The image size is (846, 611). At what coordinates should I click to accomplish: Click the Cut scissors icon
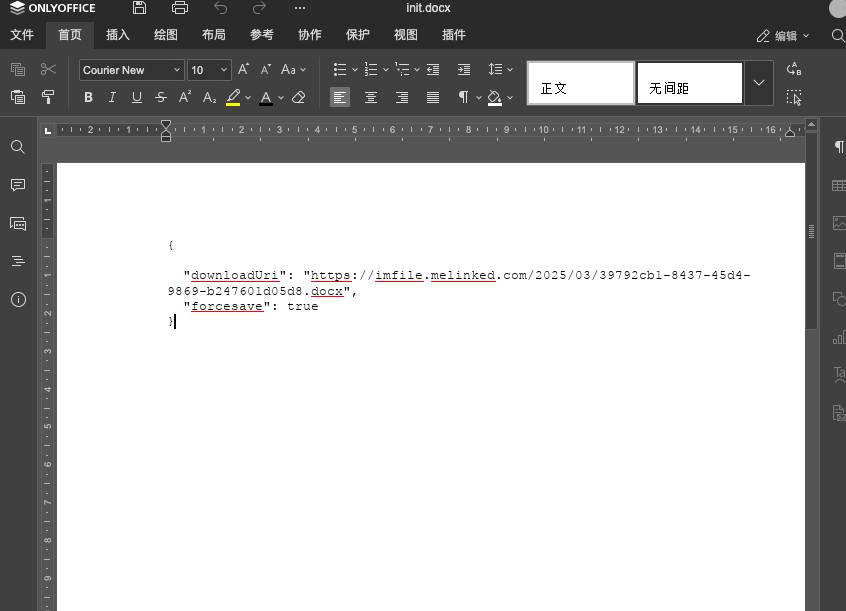(48, 69)
